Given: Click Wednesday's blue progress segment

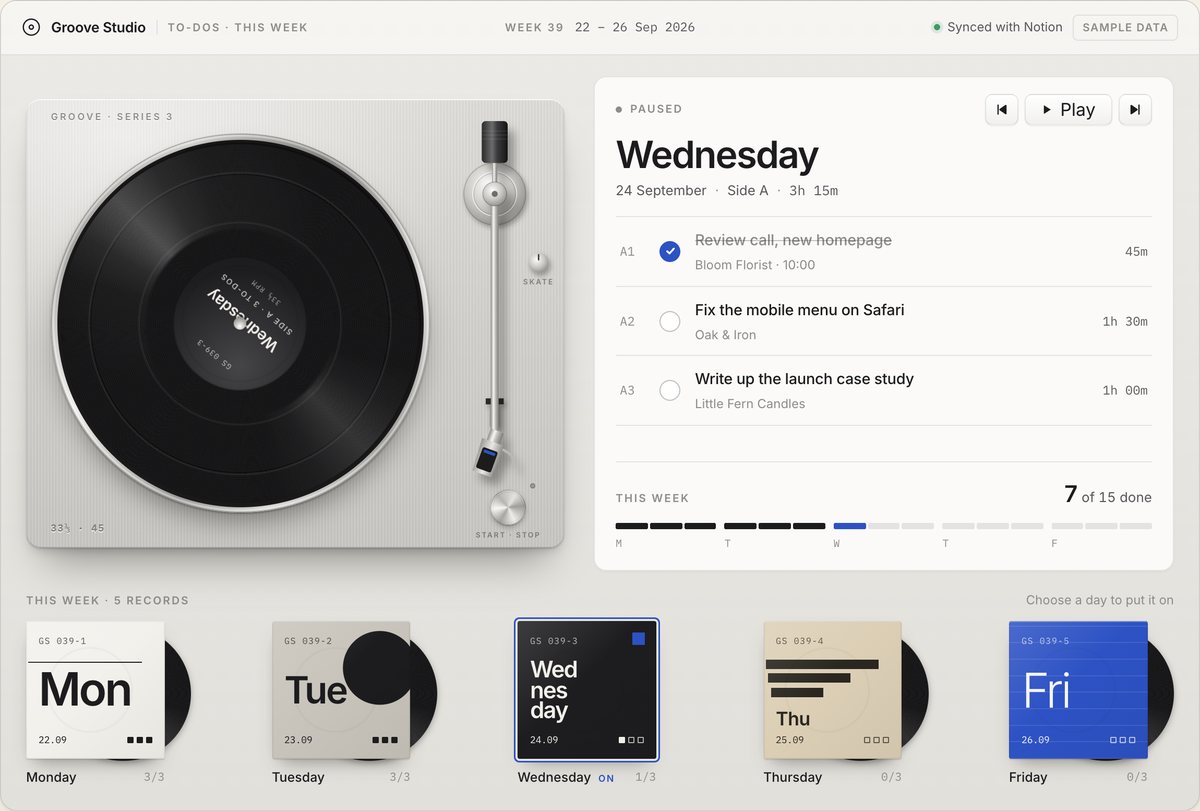Looking at the screenshot, I should click(849, 526).
